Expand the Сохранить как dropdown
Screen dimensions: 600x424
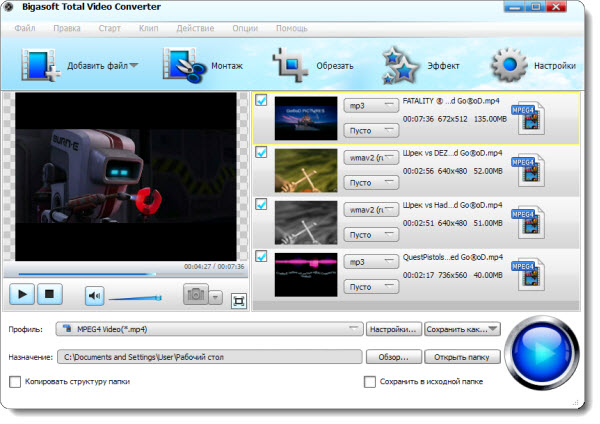click(462, 329)
